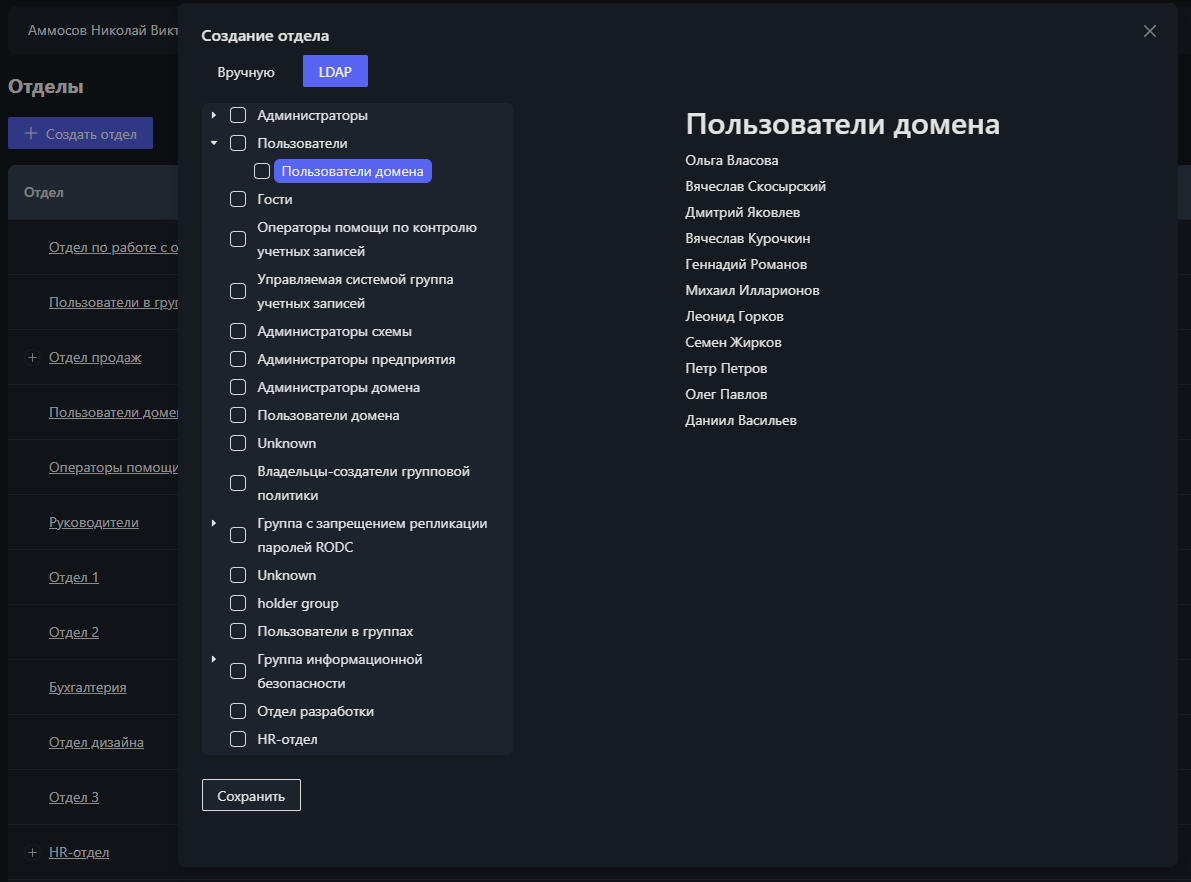Open the Руководители department link
The height and width of the screenshot is (882, 1191).
(94, 521)
